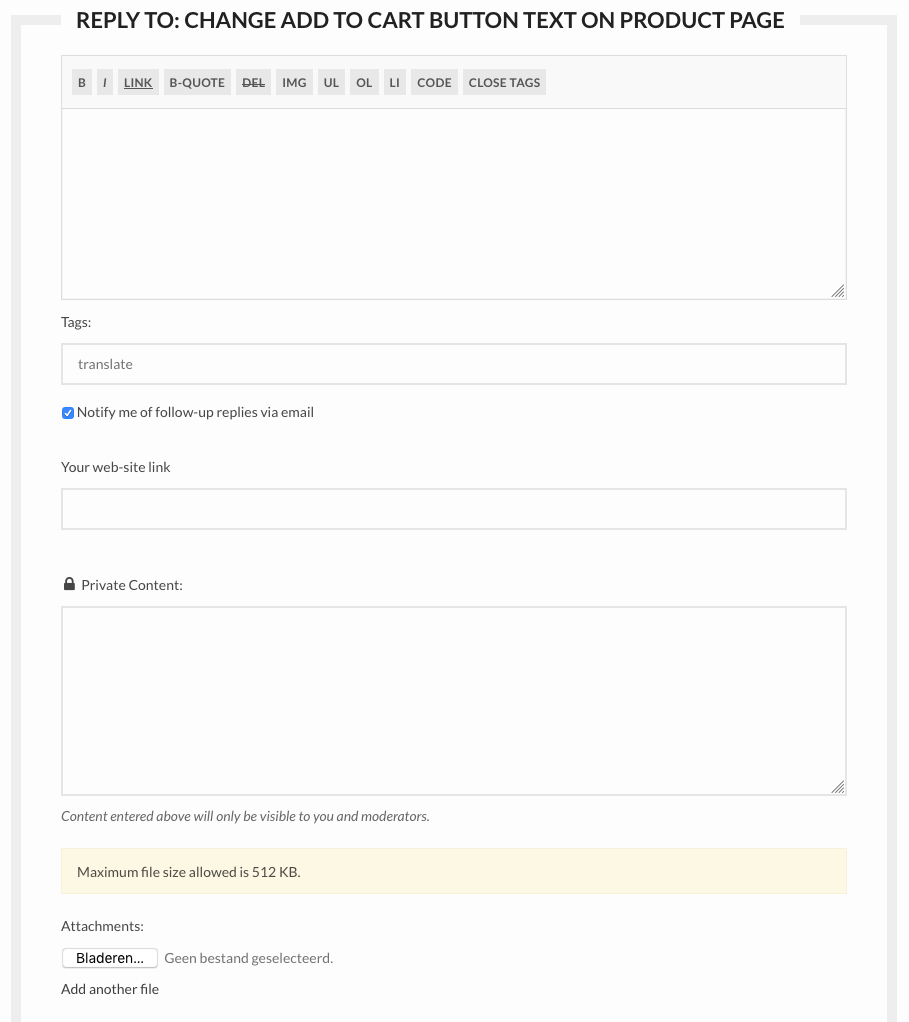The image size is (909, 1022).
Task: Start an ordered list with OL
Action: click(364, 83)
